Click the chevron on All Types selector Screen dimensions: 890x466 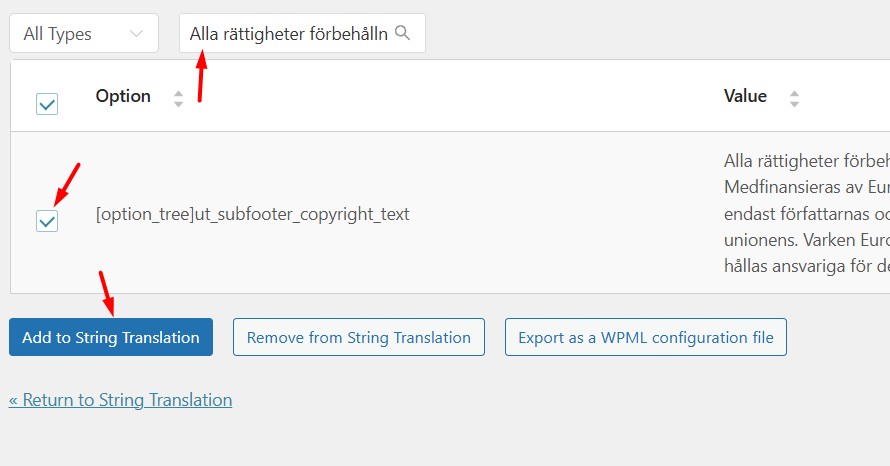[x=137, y=33]
